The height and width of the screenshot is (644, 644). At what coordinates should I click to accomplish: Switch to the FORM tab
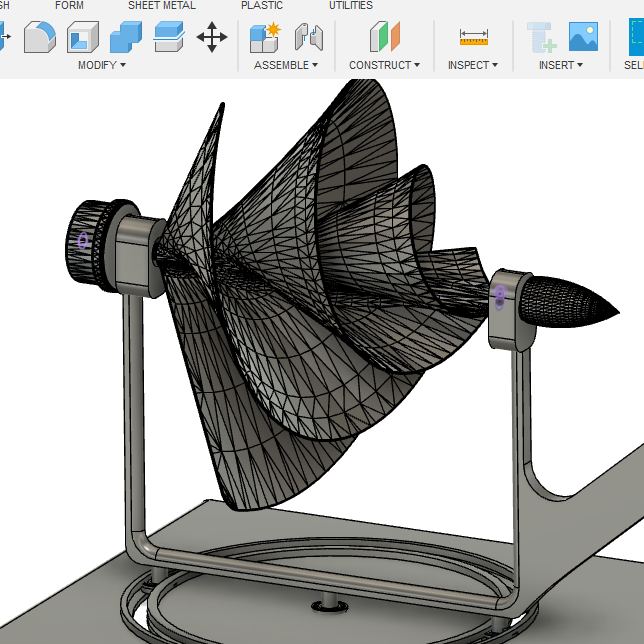[x=69, y=5]
